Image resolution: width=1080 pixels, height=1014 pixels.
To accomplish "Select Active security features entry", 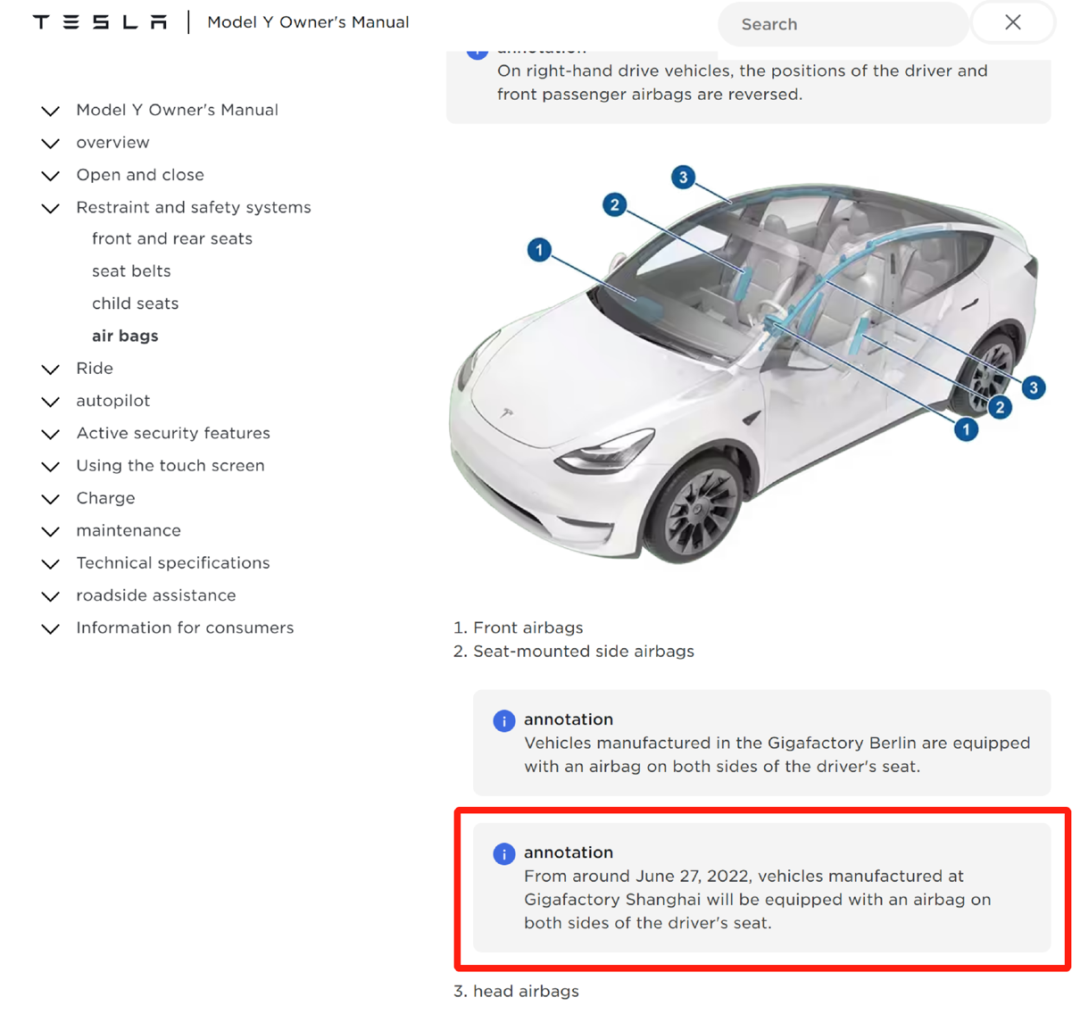I will pyautogui.click(x=173, y=433).
